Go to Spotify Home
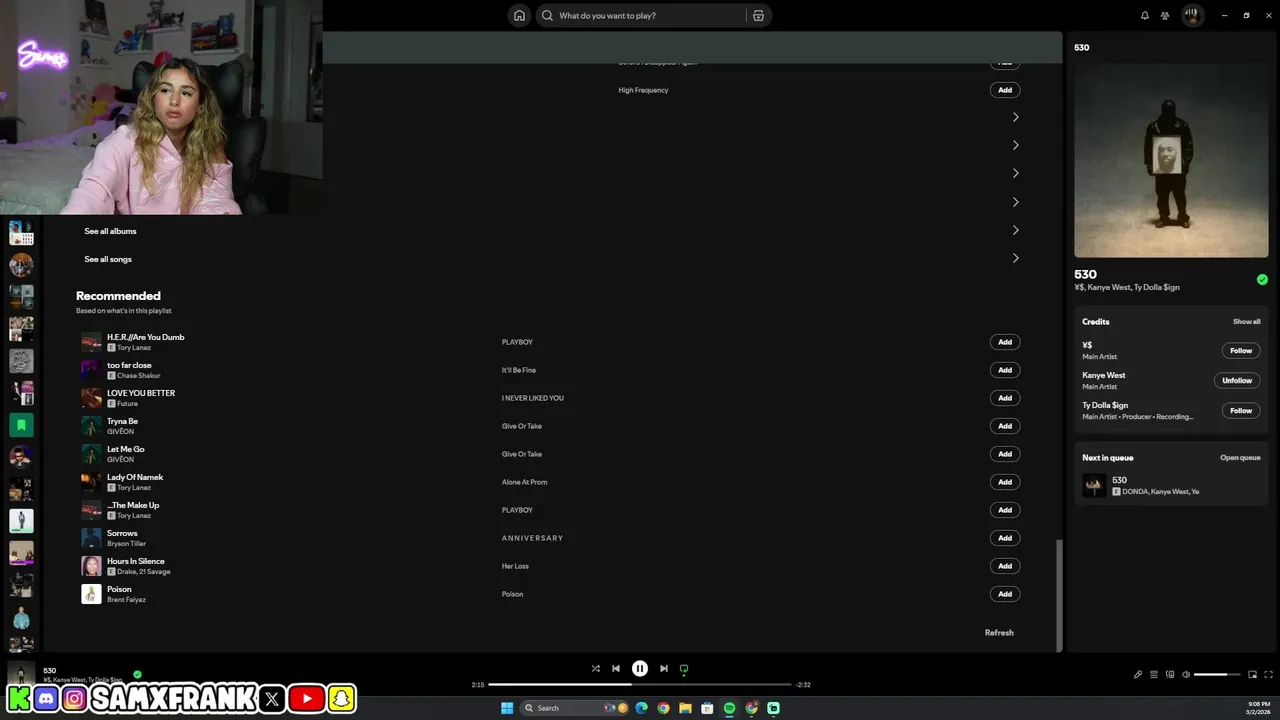The height and width of the screenshot is (720, 1280). click(519, 15)
